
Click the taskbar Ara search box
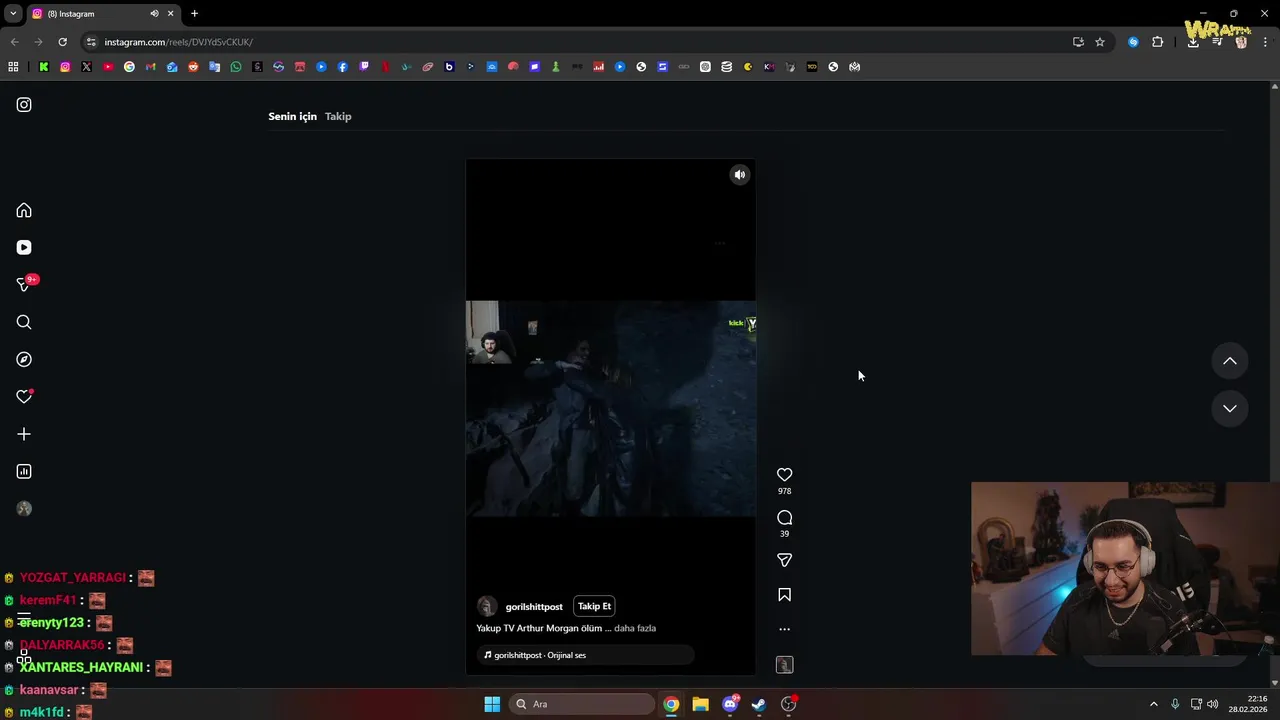[x=582, y=704]
